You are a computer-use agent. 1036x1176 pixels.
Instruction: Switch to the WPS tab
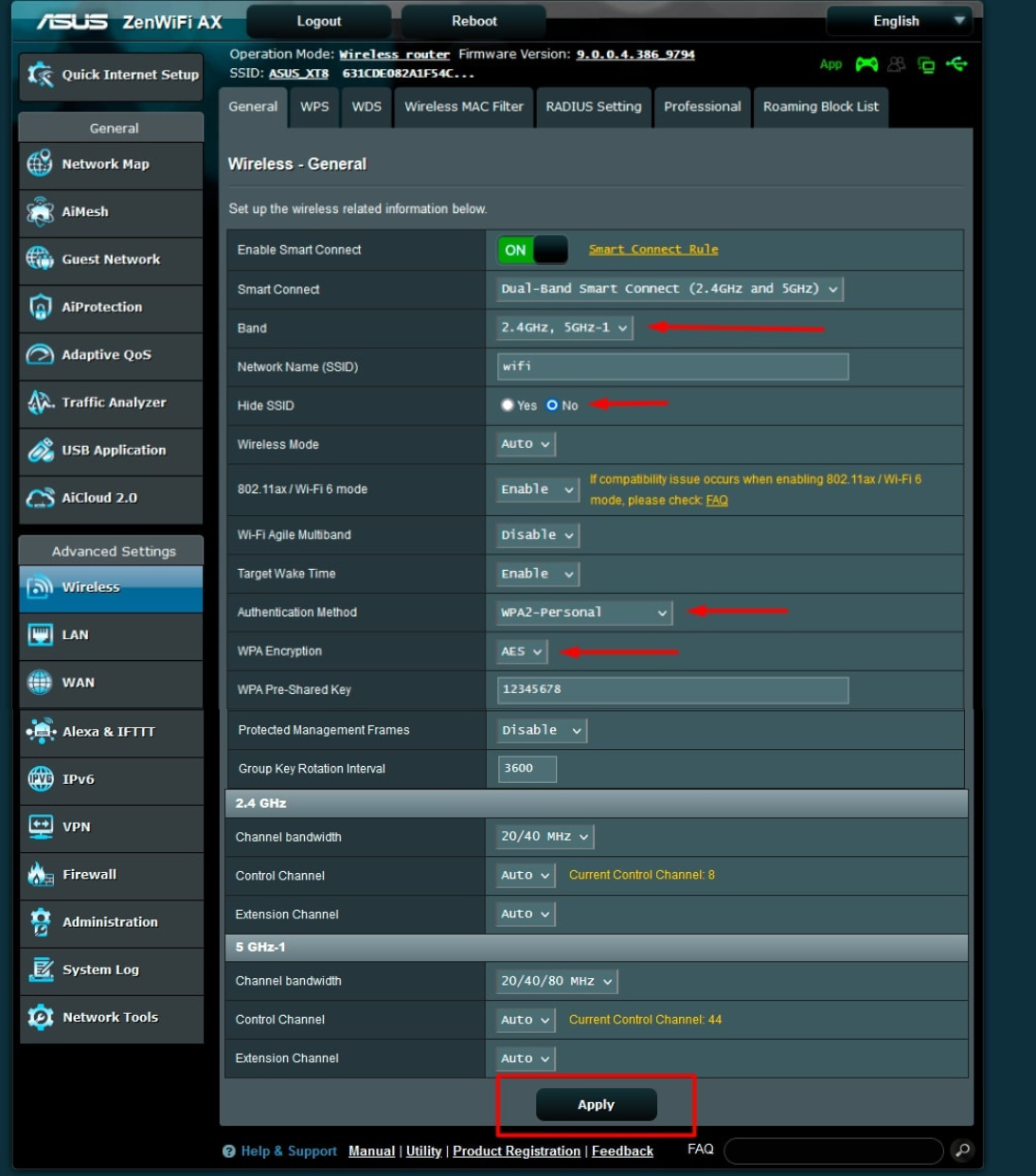(314, 107)
